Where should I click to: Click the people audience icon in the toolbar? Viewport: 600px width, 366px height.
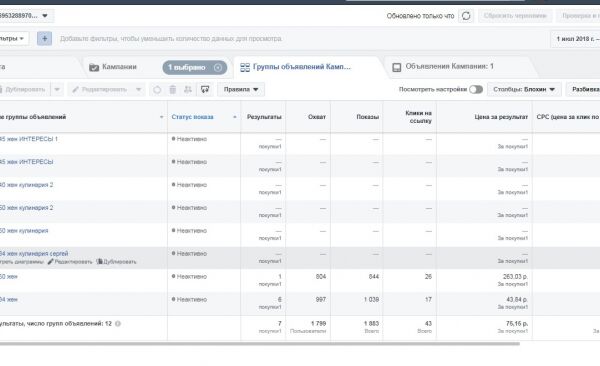click(188, 90)
